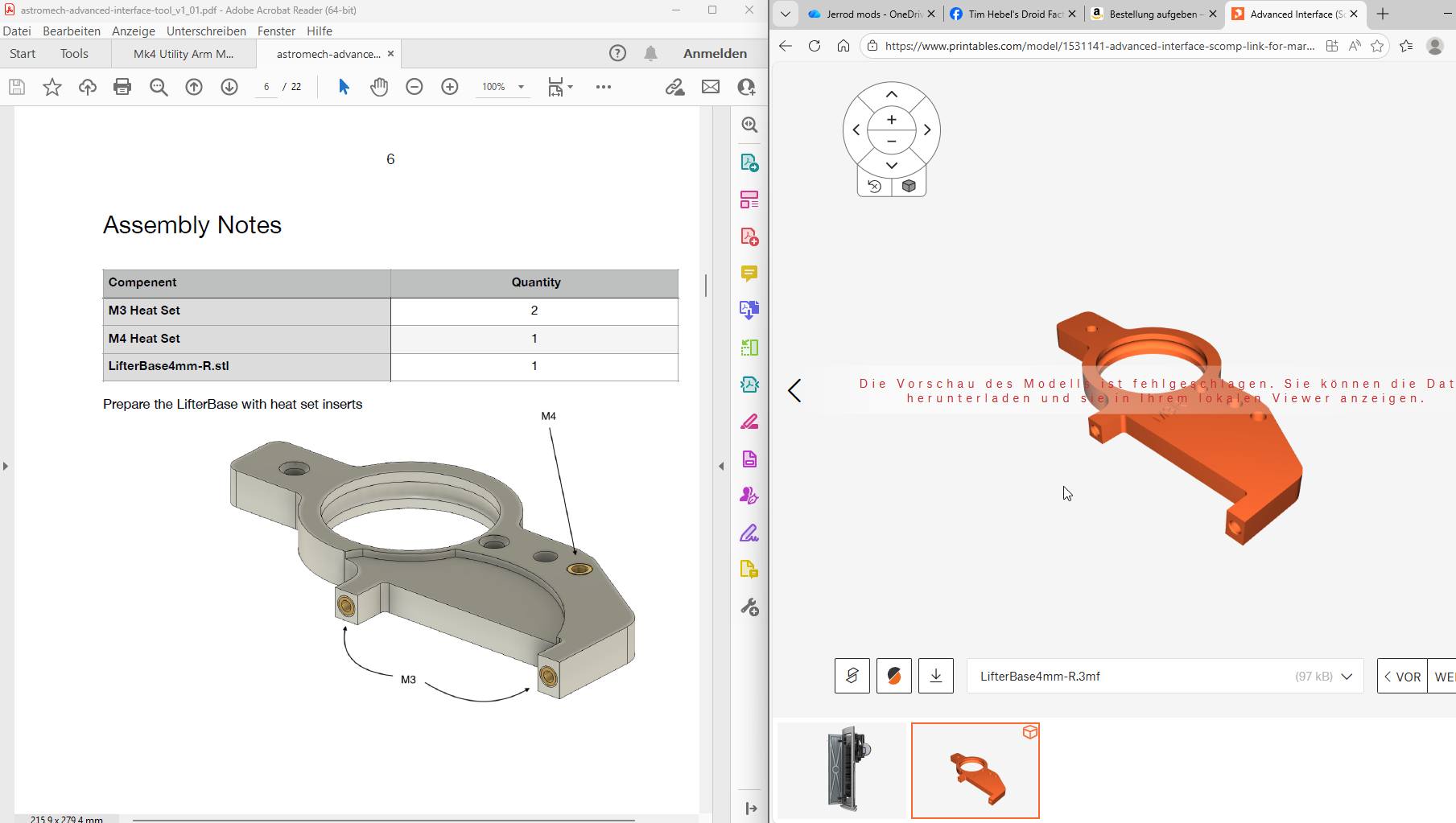Expand the fit page options dropdown
The image size is (1456, 823).
click(x=571, y=86)
